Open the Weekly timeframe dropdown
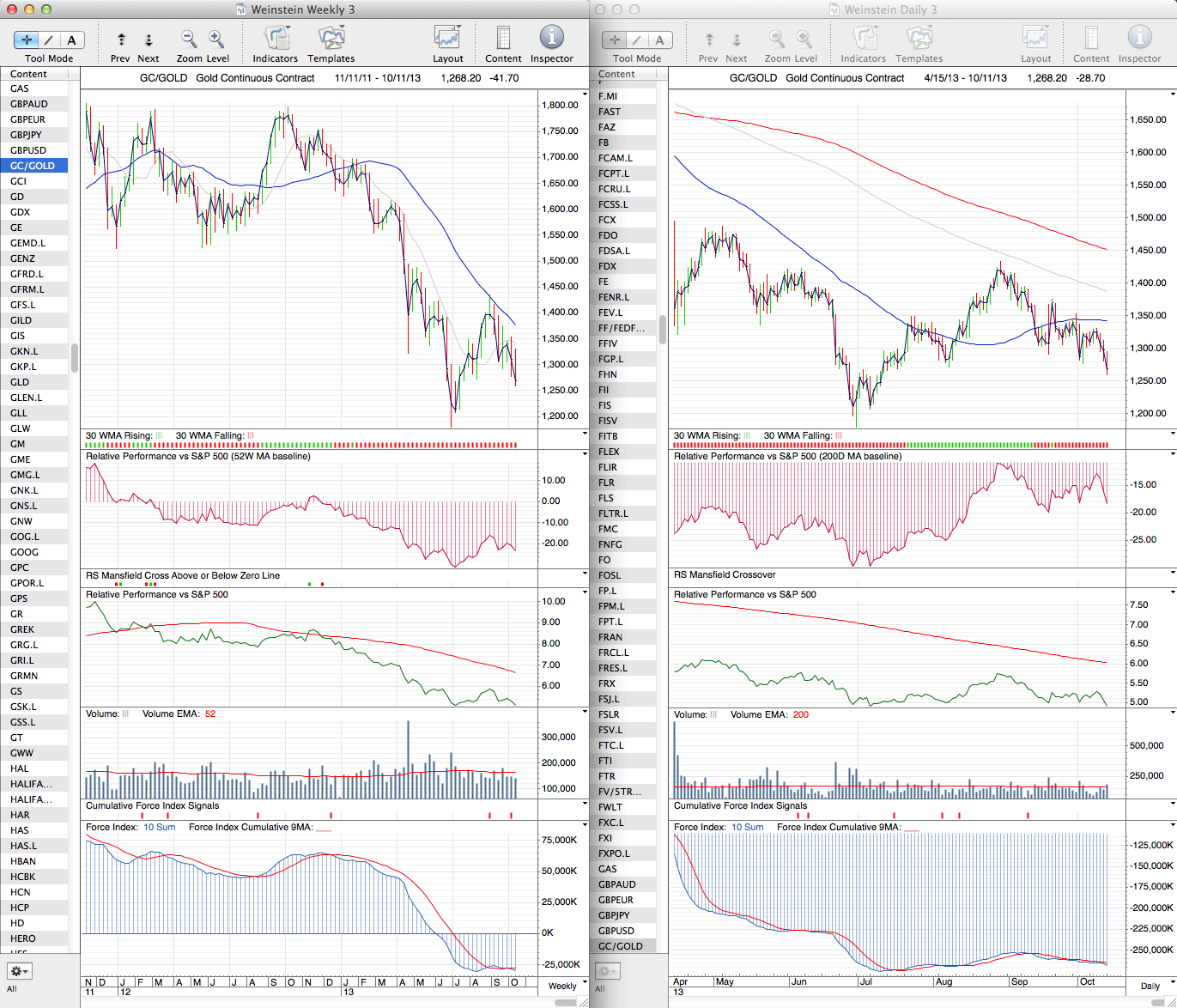This screenshot has height=1008, width=1177. coord(567,986)
